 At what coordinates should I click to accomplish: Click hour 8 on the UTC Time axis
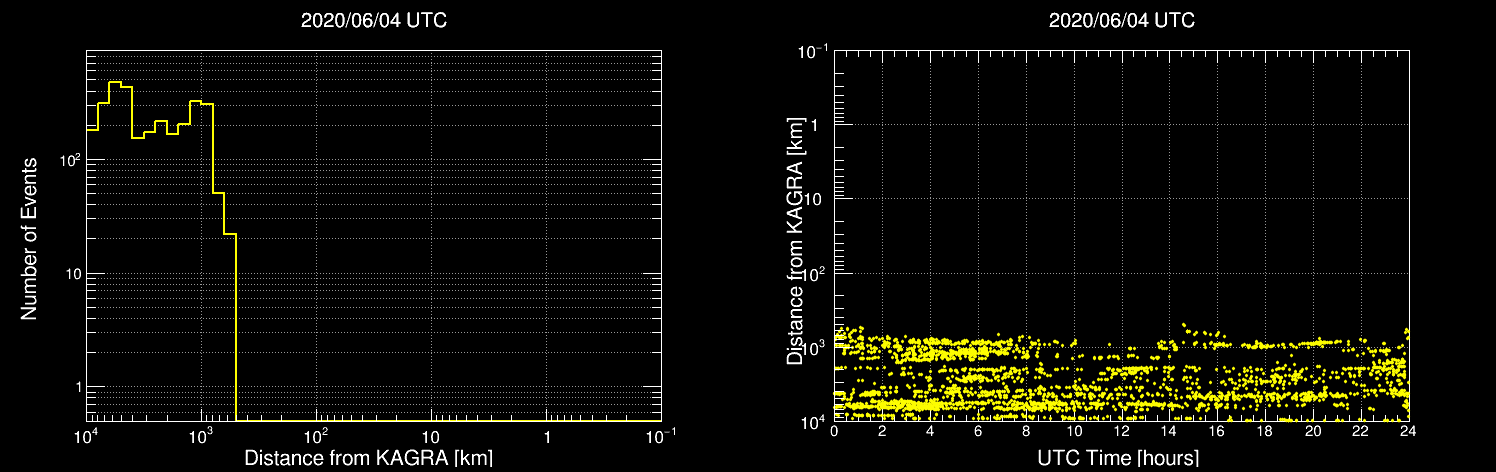point(1026,431)
